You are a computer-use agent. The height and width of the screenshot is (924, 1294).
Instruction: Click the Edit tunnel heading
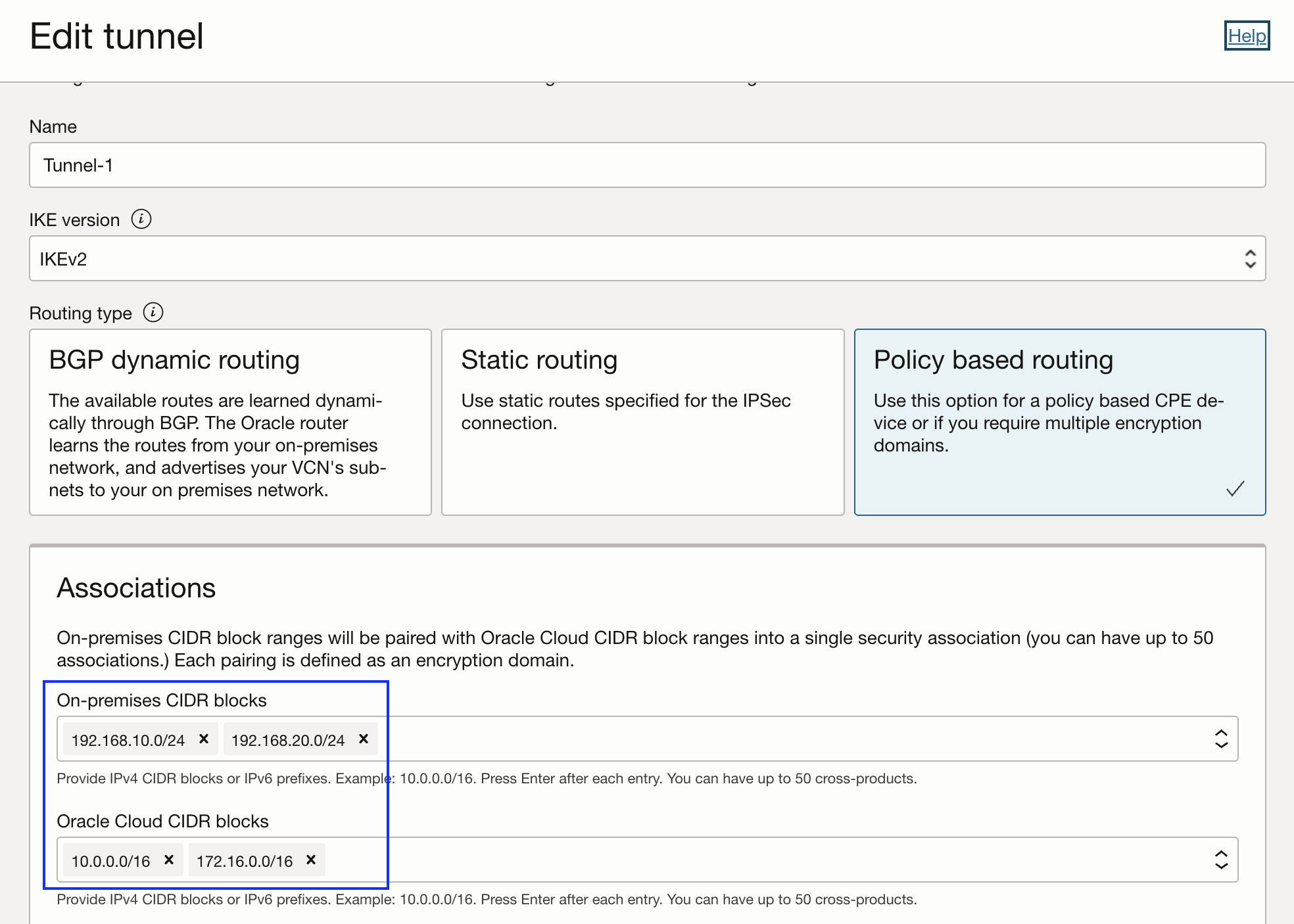click(118, 36)
